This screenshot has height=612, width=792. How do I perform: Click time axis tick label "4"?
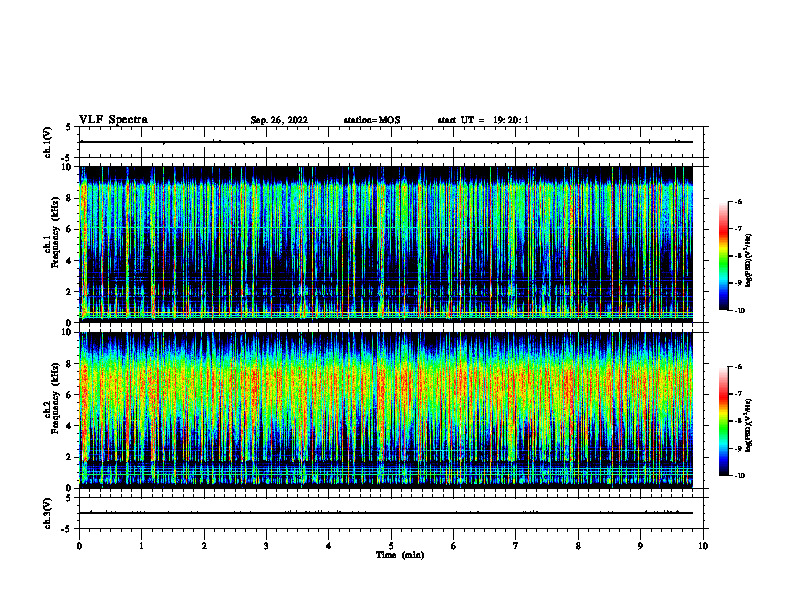pos(329,546)
